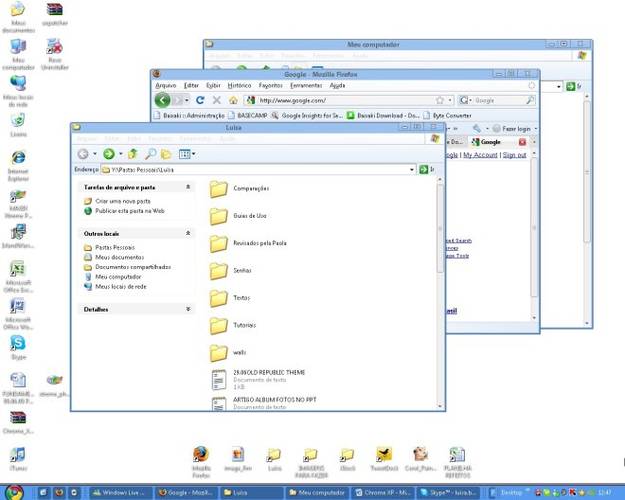The height and width of the screenshot is (500, 625).
Task: Open Exibir menu in Firefox
Action: [x=213, y=85]
